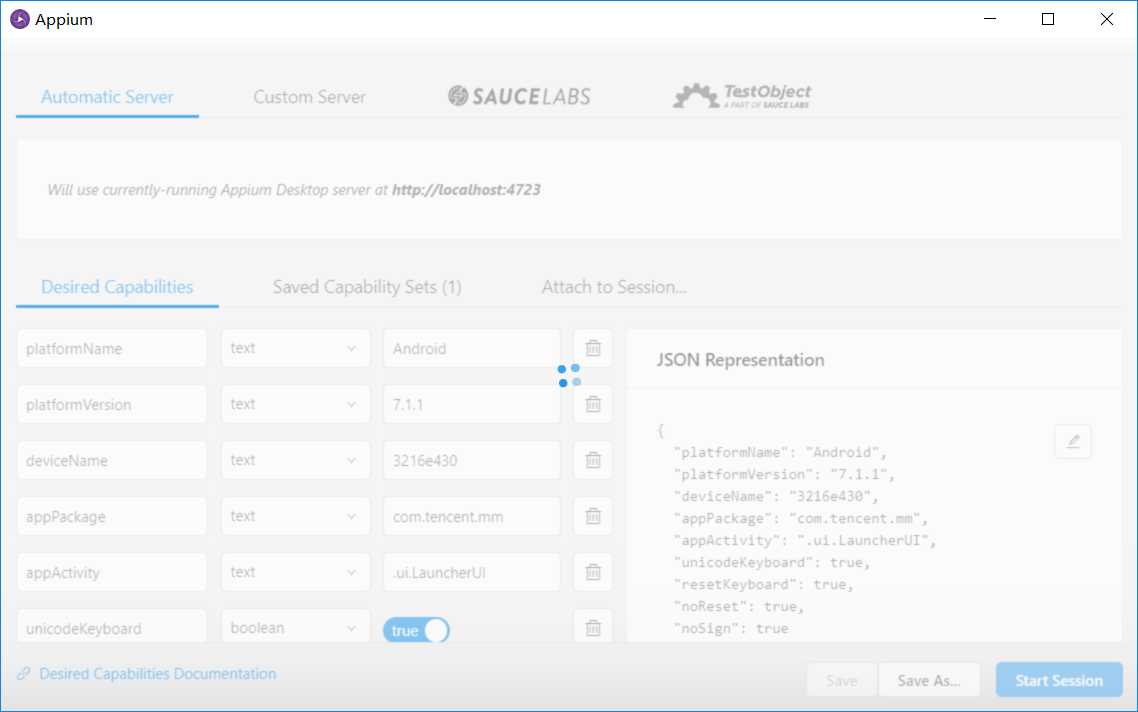Open the type dropdown for appPackage
This screenshot has height=712, width=1138.
click(295, 516)
